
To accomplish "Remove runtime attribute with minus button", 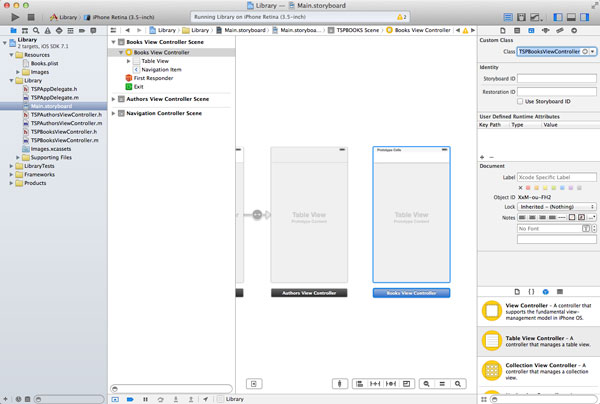I will tap(491, 157).
